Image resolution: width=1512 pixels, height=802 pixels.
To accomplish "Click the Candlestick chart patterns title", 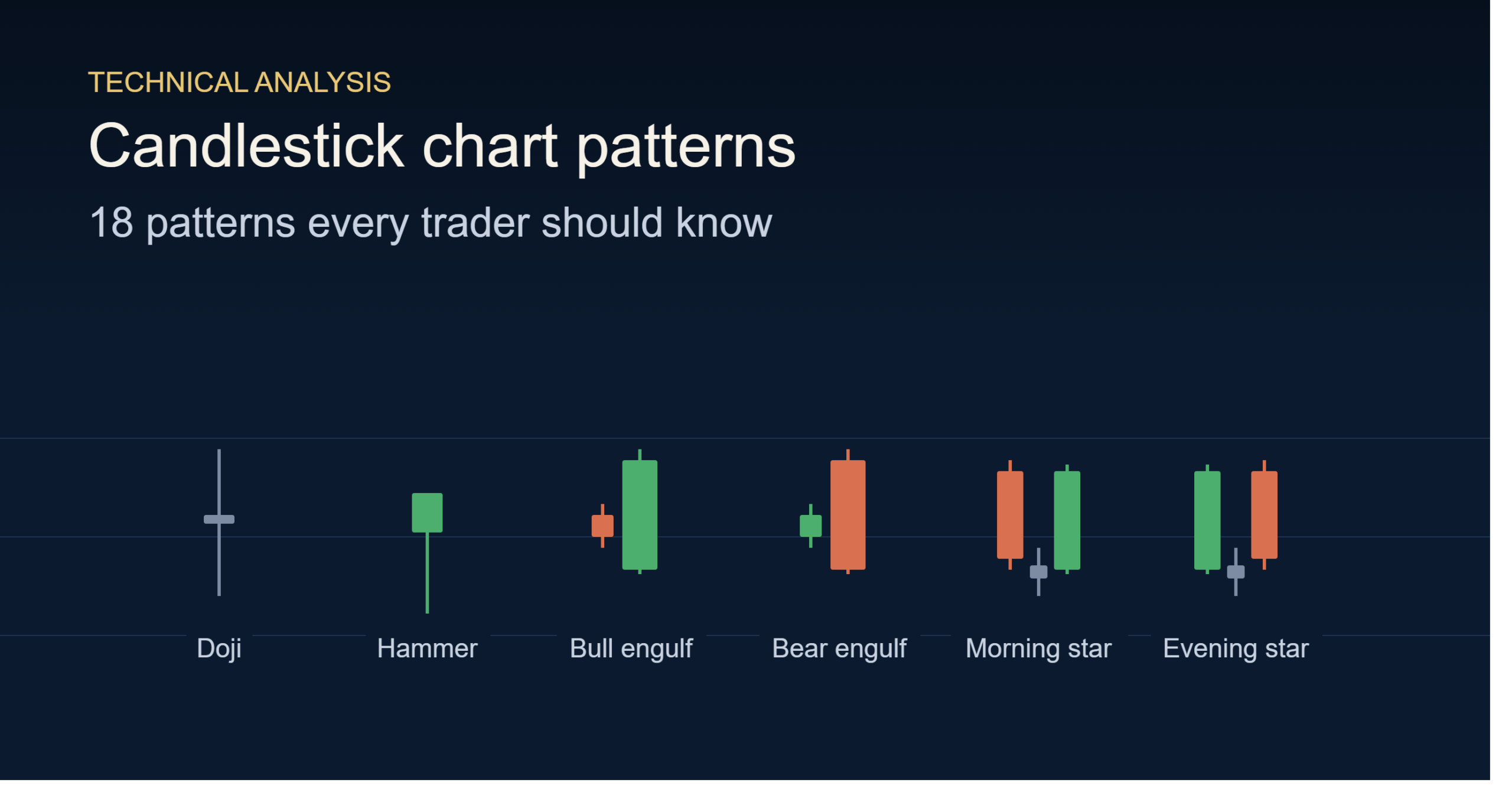I will [x=442, y=146].
